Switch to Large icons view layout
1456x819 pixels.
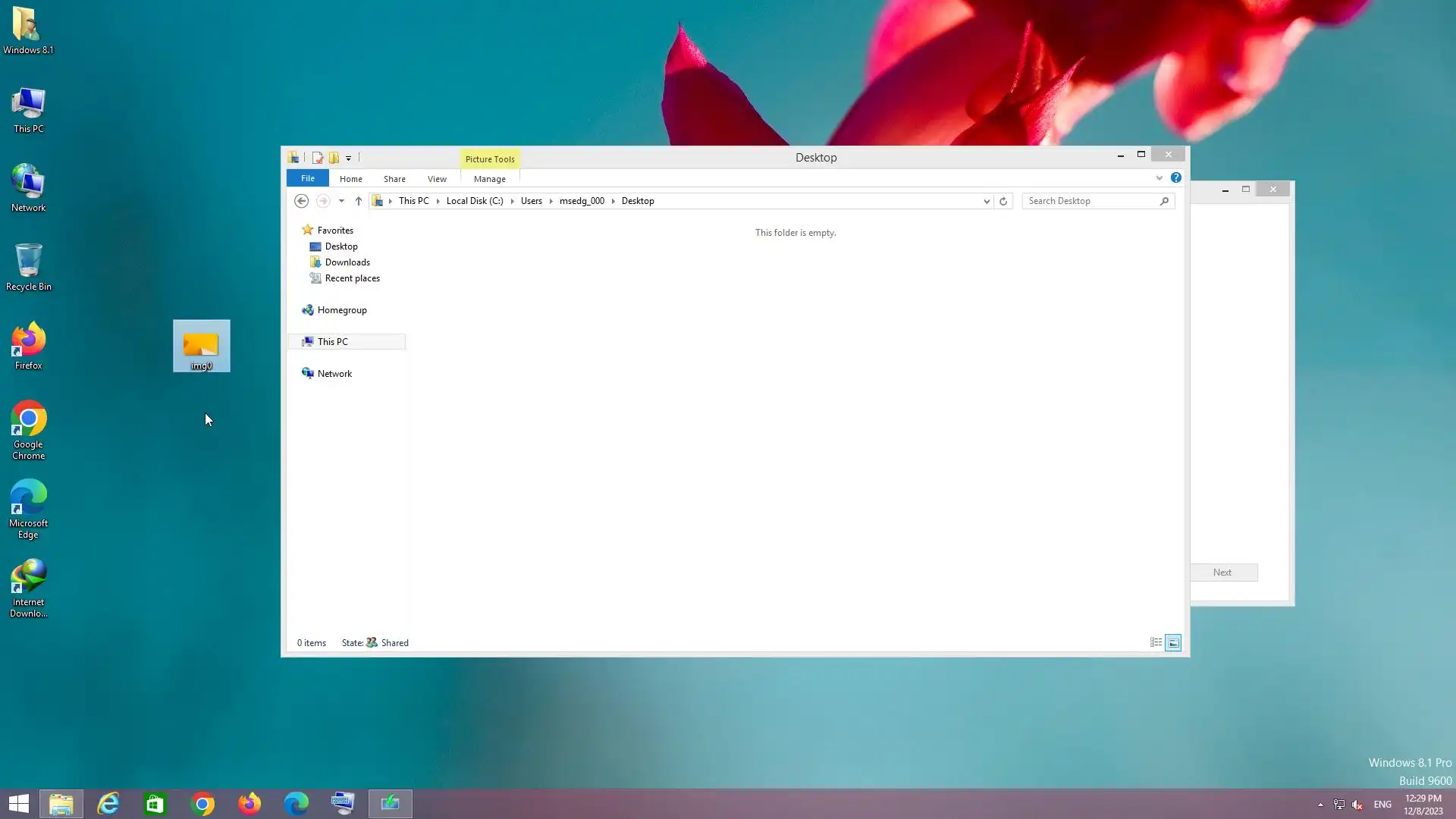click(1173, 642)
